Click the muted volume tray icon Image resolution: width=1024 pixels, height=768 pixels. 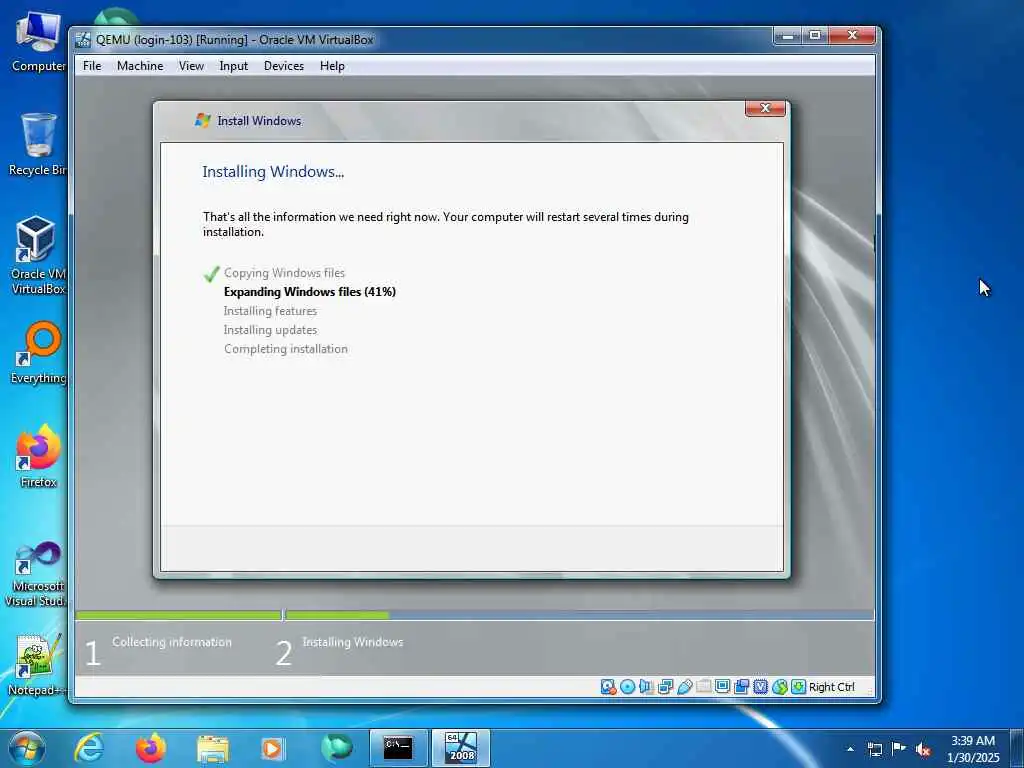point(923,749)
